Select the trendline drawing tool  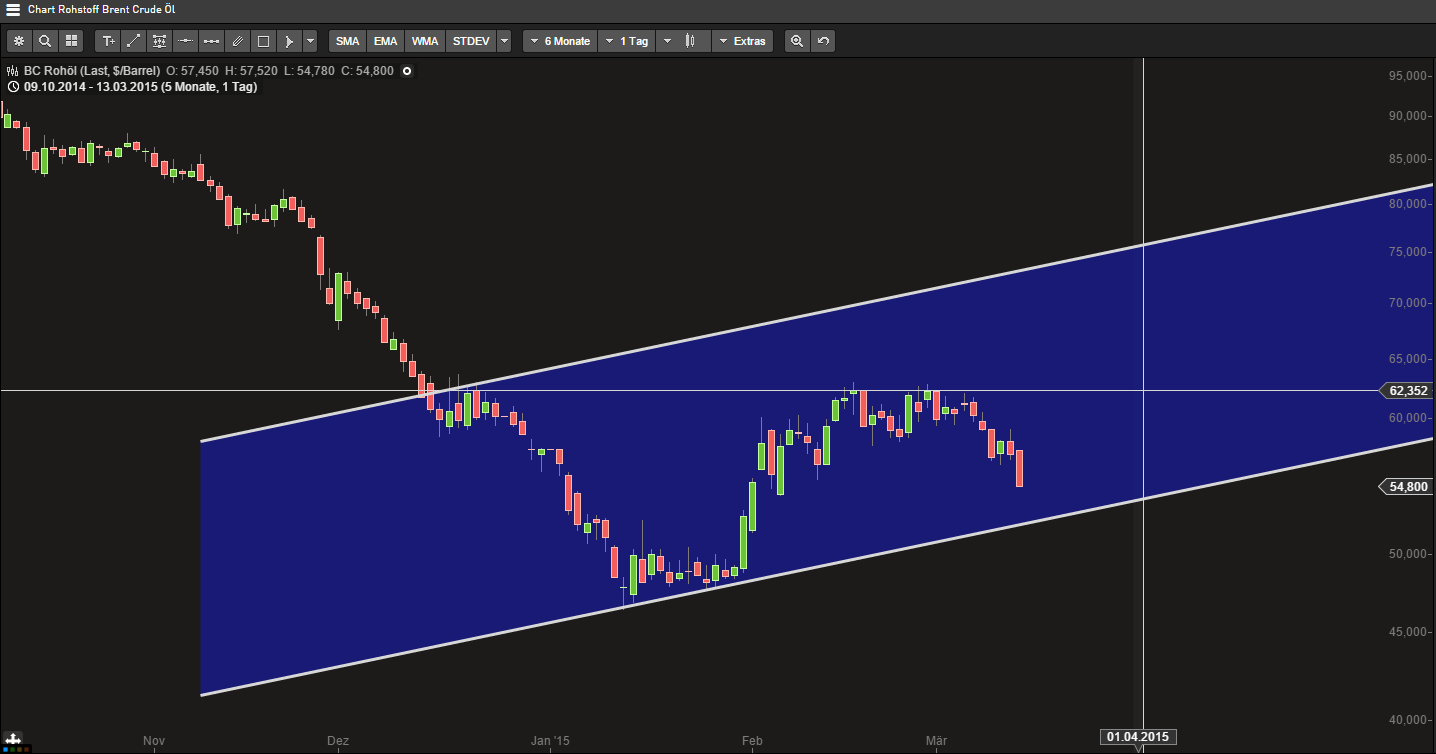(133, 40)
